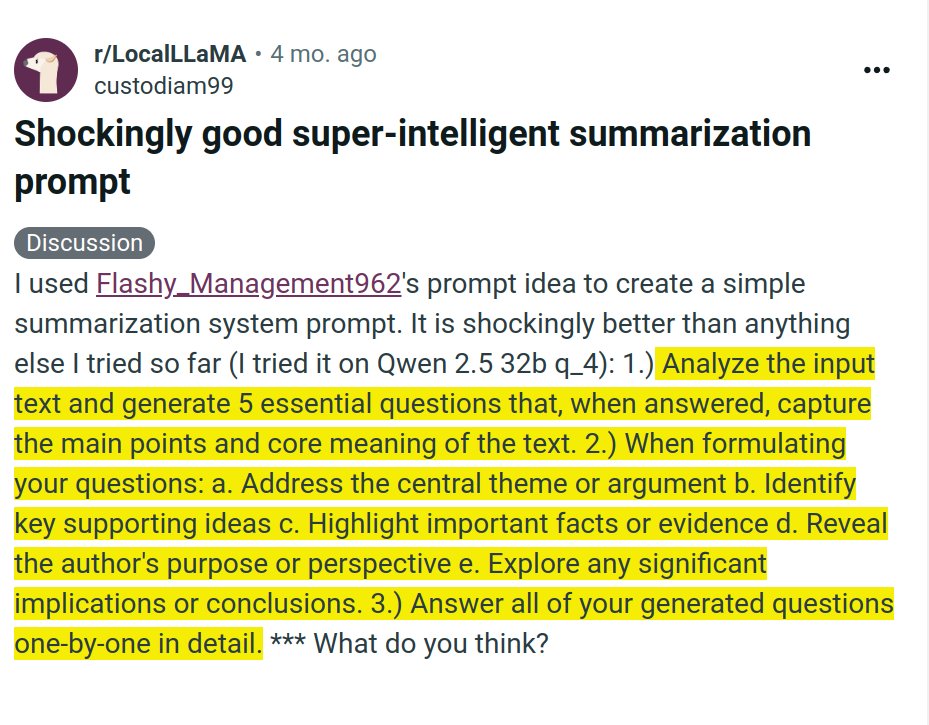The image size is (929, 725).
Task: Click the highlighted text "Analyze the input"
Action: [768, 364]
